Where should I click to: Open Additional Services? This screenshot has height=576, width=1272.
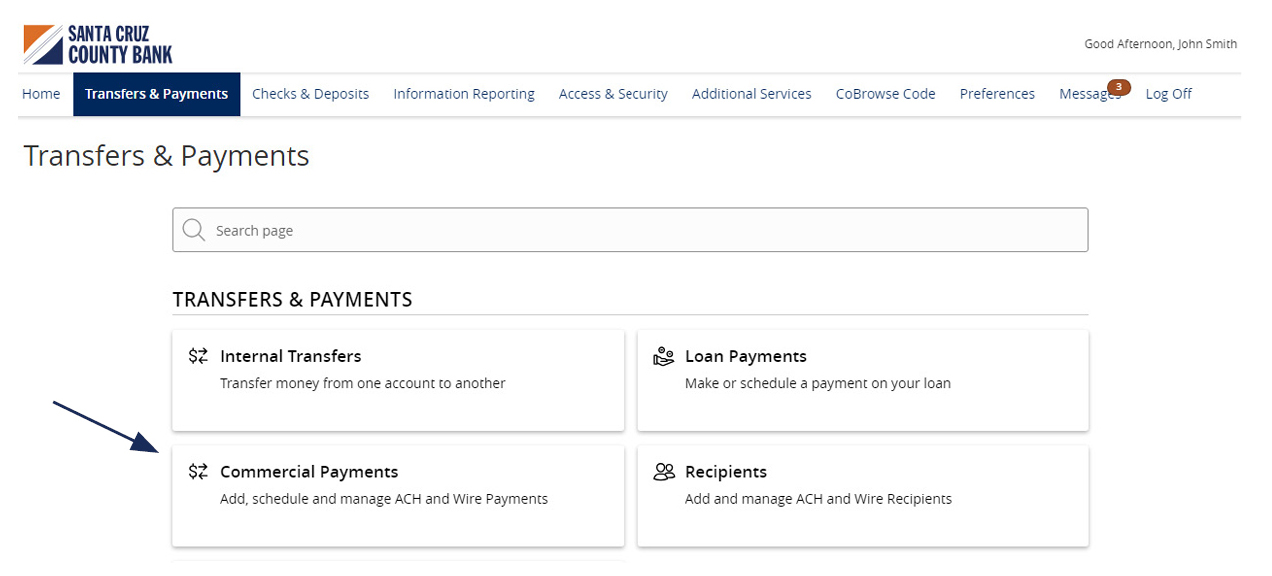tap(751, 93)
